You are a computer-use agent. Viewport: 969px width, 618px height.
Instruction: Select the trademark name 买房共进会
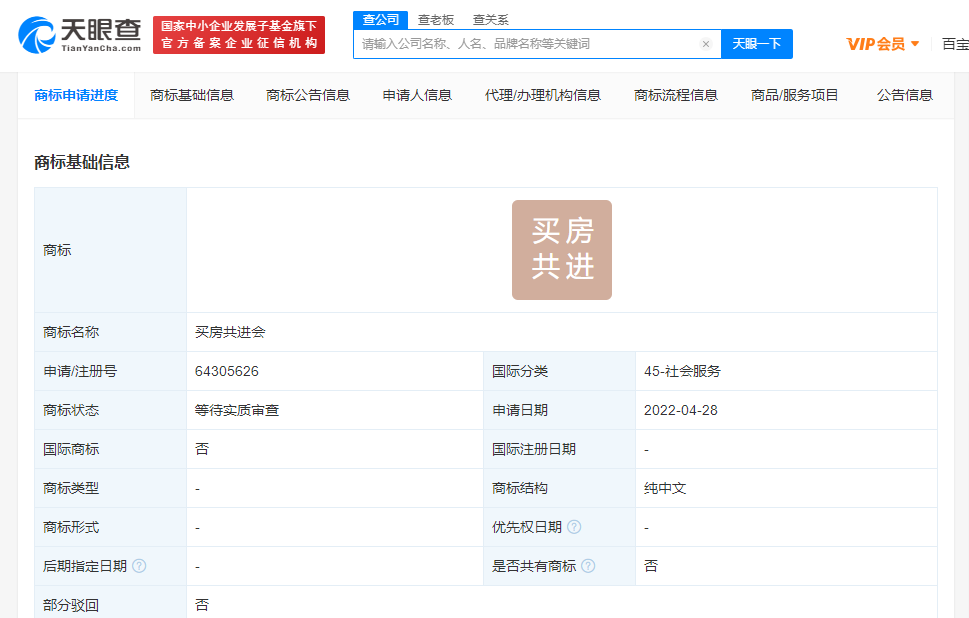230,332
